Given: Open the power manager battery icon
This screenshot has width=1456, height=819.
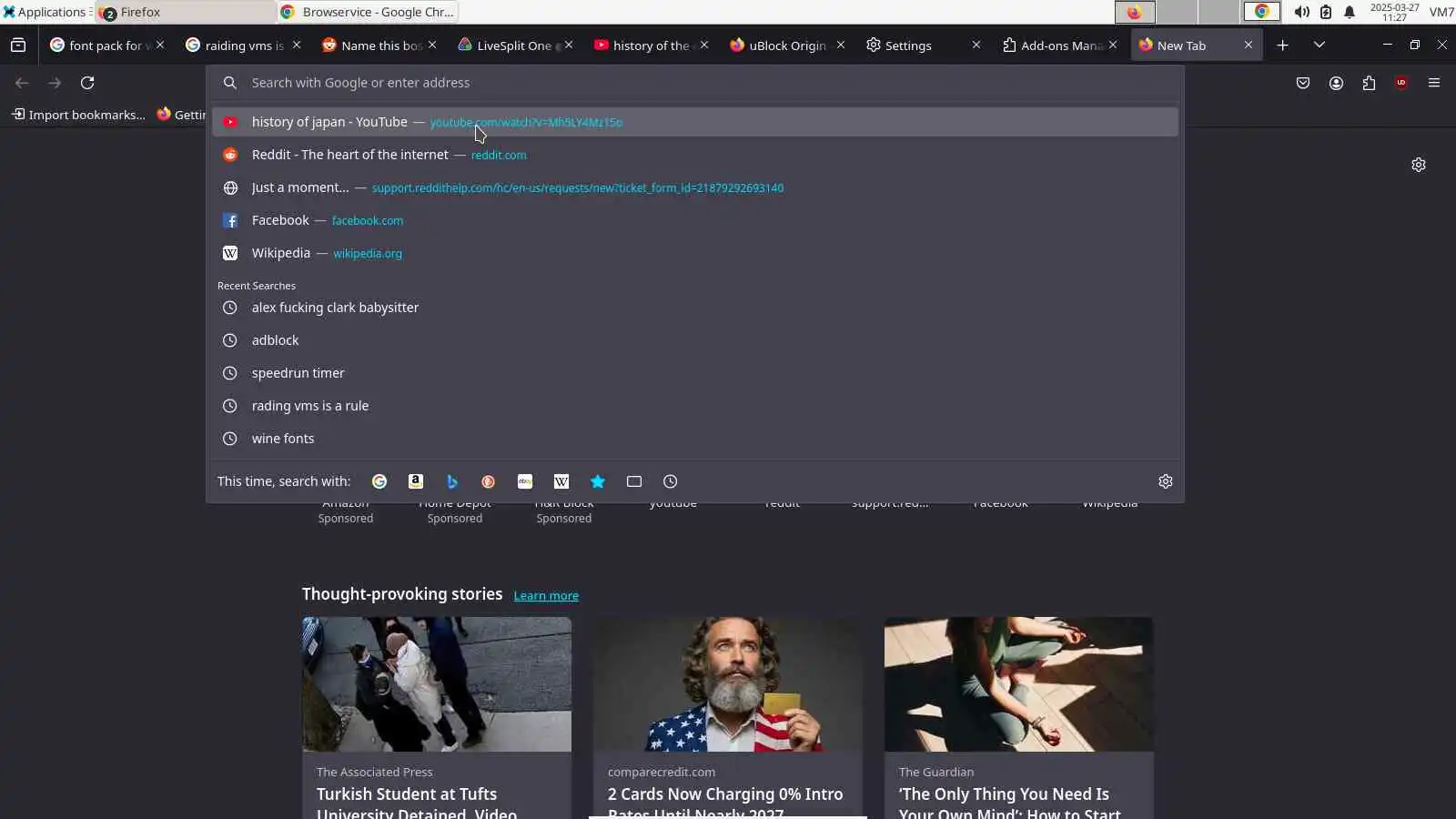Looking at the screenshot, I should 1326,12.
